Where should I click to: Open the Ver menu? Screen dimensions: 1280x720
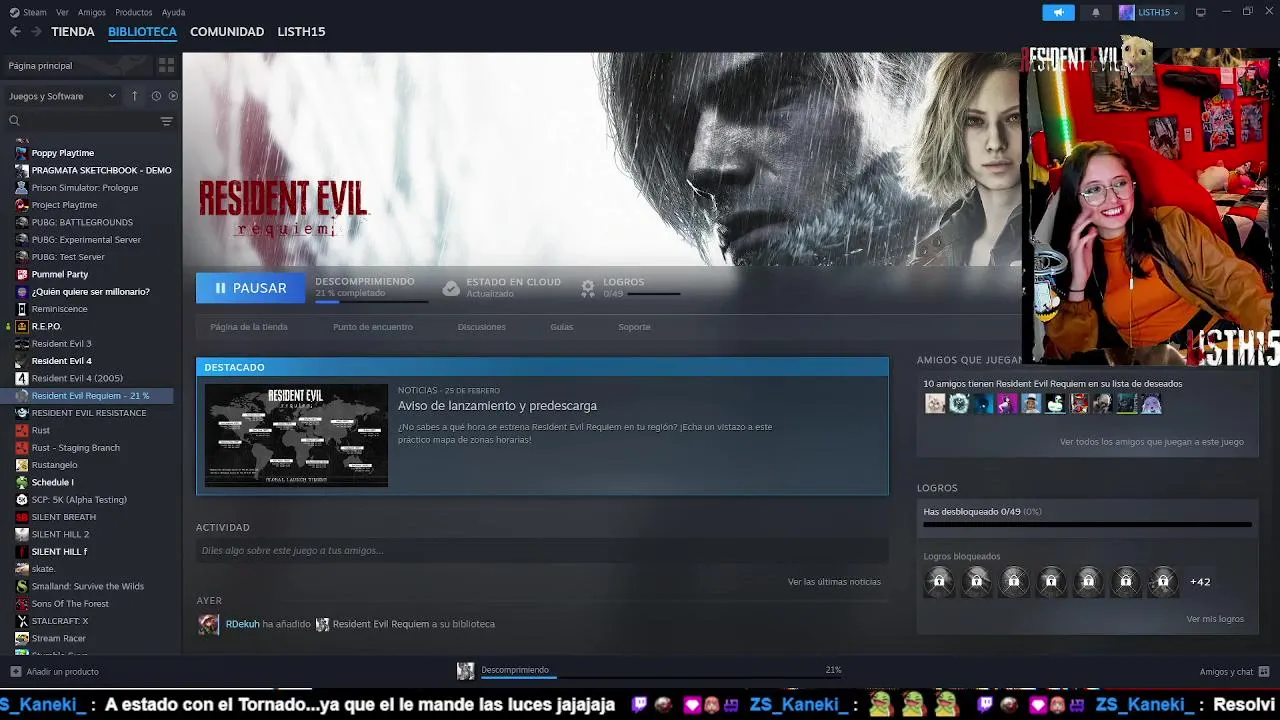click(x=63, y=12)
